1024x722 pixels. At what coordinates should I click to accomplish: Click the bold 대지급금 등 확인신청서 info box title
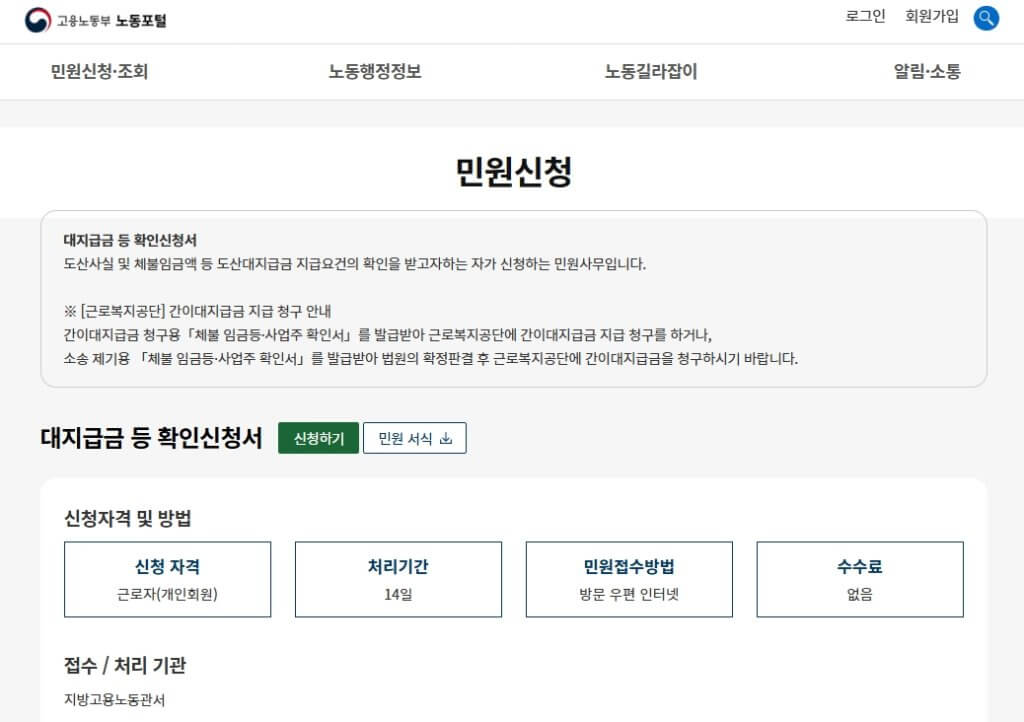click(x=130, y=240)
